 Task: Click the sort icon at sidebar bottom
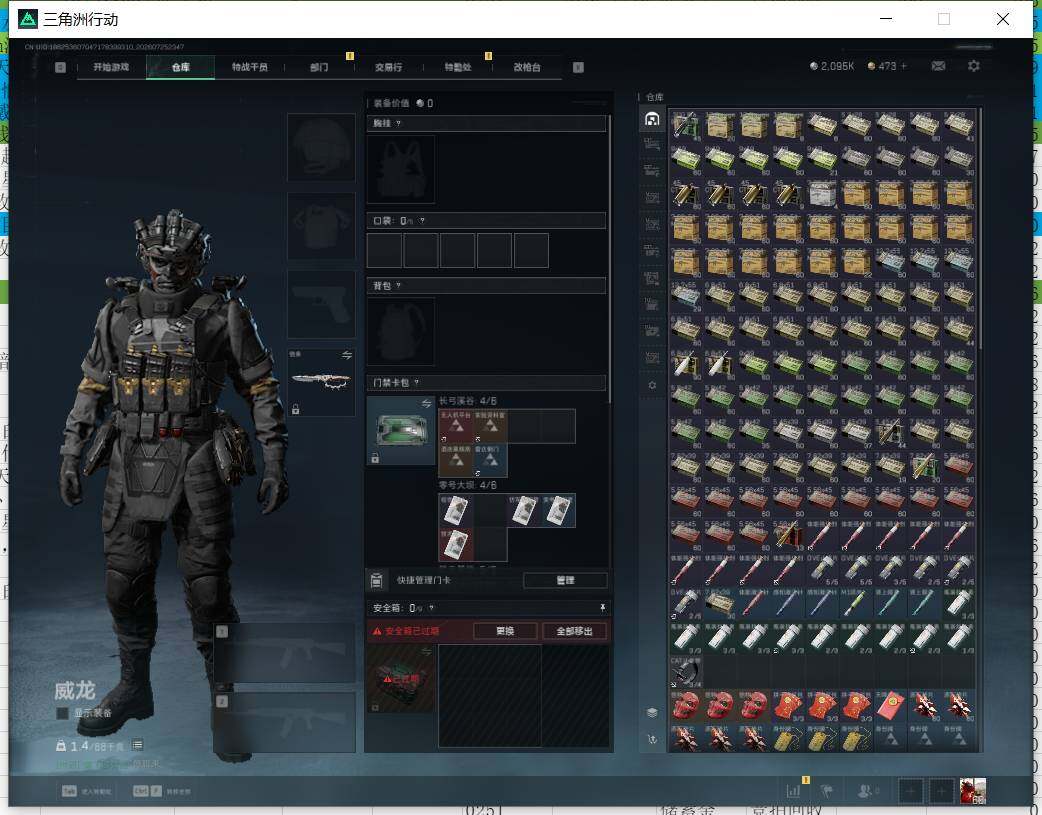pyautogui.click(x=652, y=739)
